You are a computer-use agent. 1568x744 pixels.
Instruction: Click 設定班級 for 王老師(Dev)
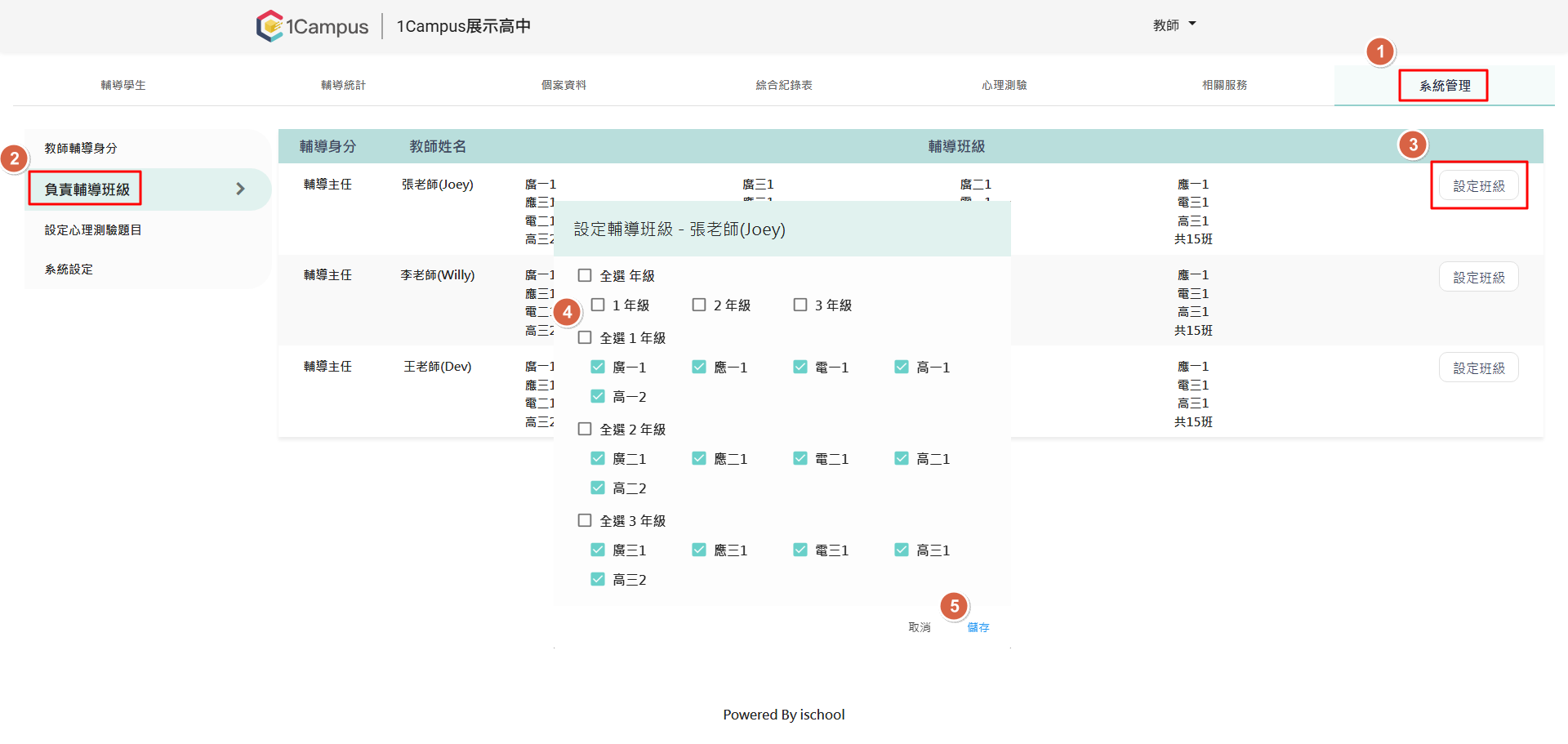1479,368
